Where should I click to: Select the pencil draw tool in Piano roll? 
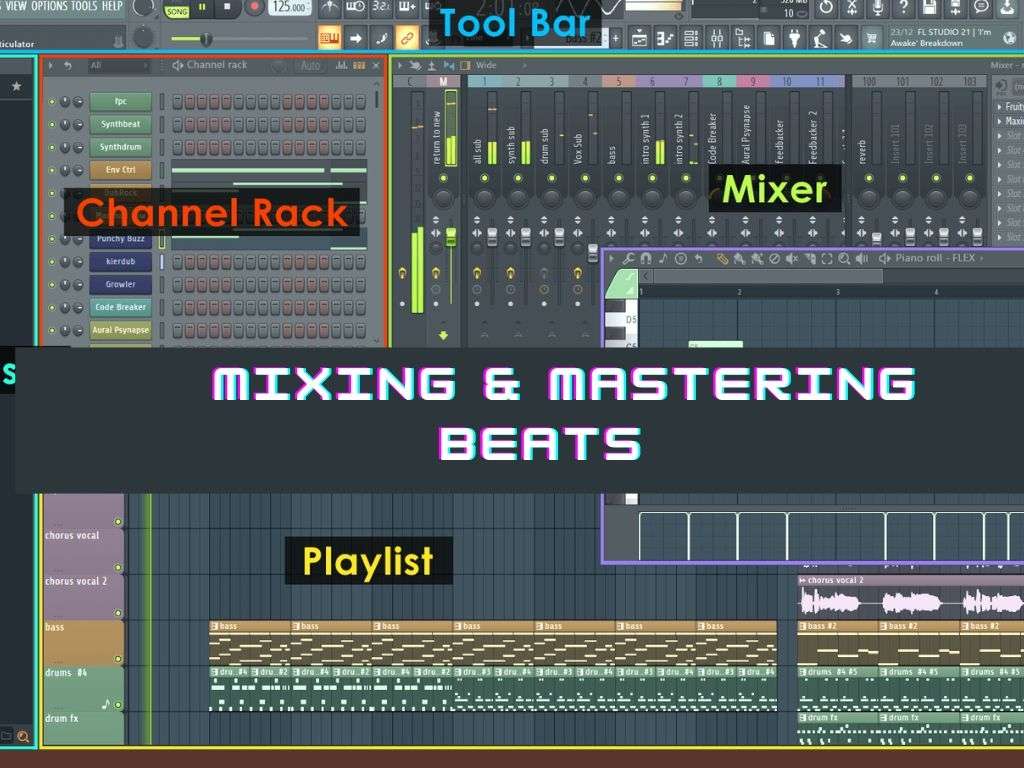pos(722,259)
